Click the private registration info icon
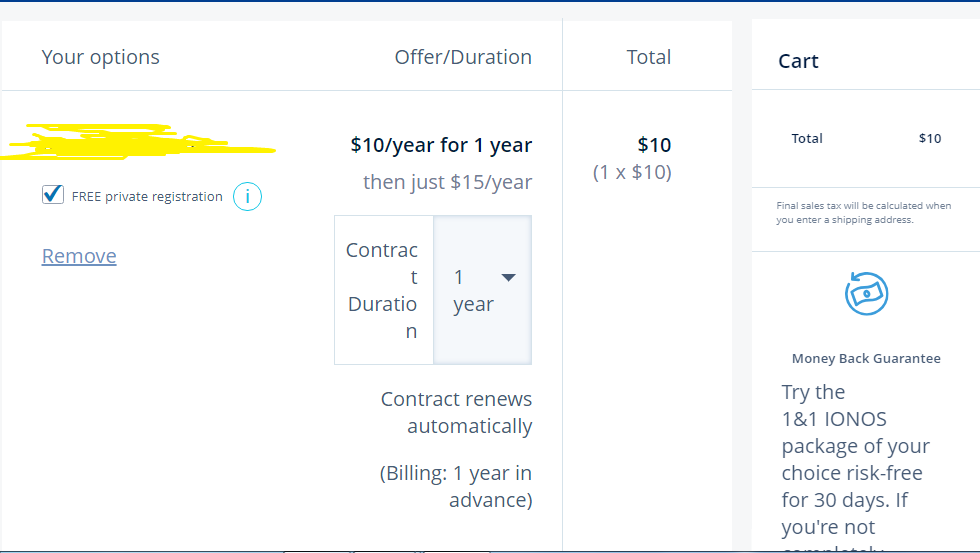 [x=248, y=197]
